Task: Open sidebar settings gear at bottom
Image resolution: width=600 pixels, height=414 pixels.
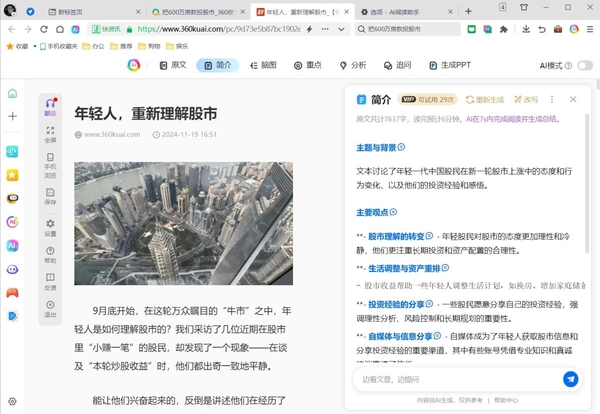Action: (13, 401)
